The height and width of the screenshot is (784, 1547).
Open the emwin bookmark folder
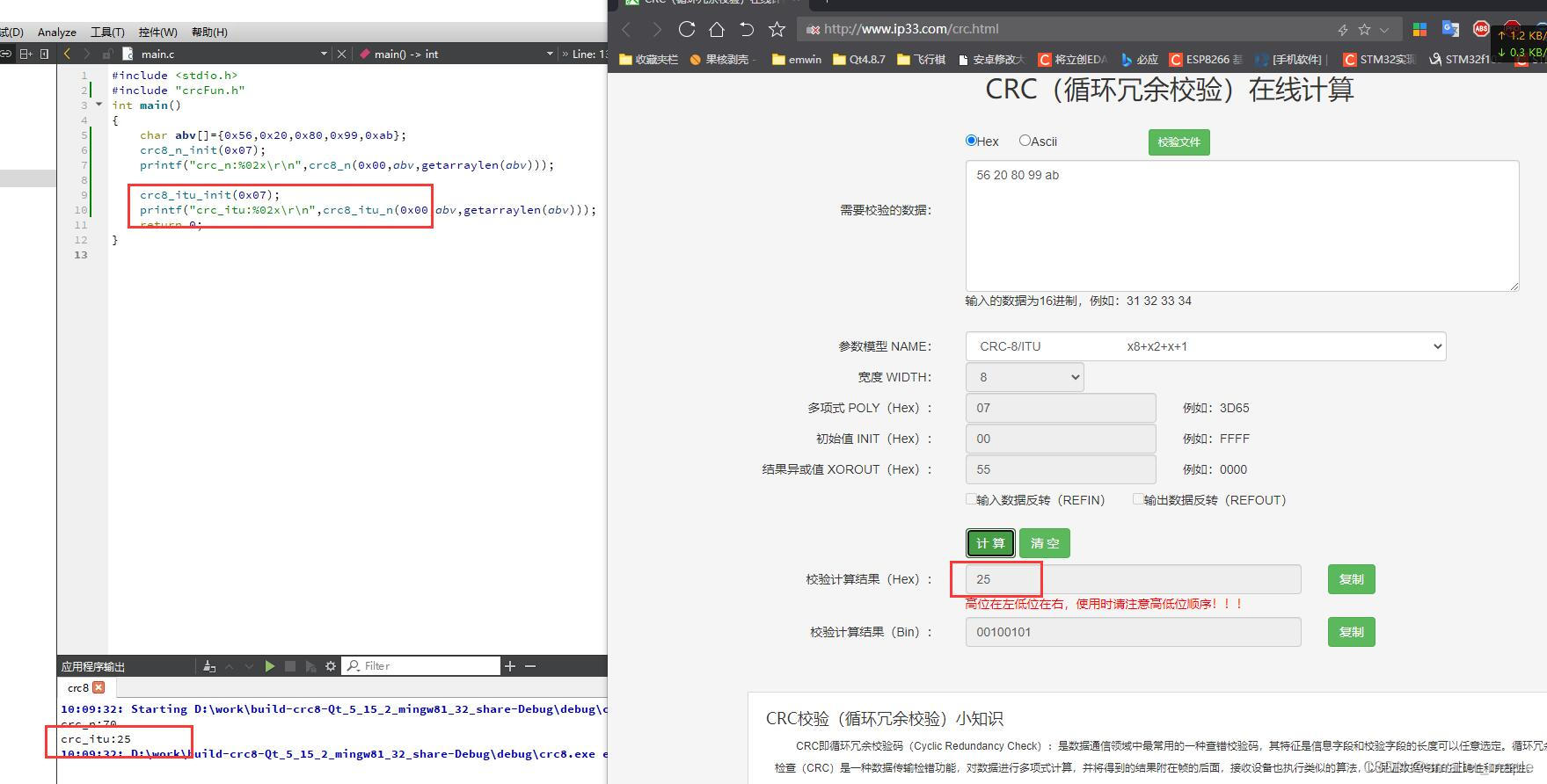coord(797,60)
